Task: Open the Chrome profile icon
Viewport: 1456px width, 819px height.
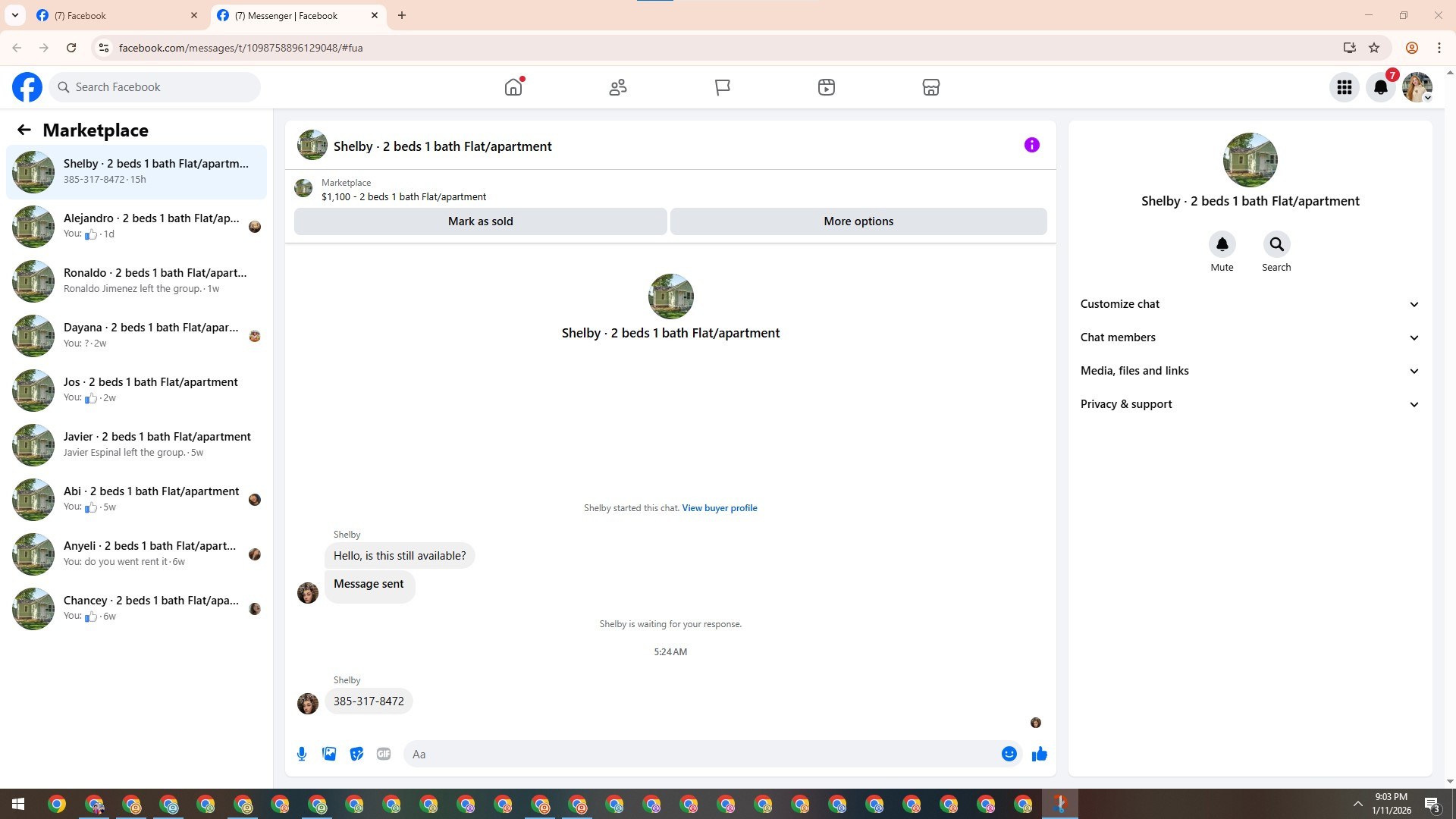Action: pos(1411,48)
